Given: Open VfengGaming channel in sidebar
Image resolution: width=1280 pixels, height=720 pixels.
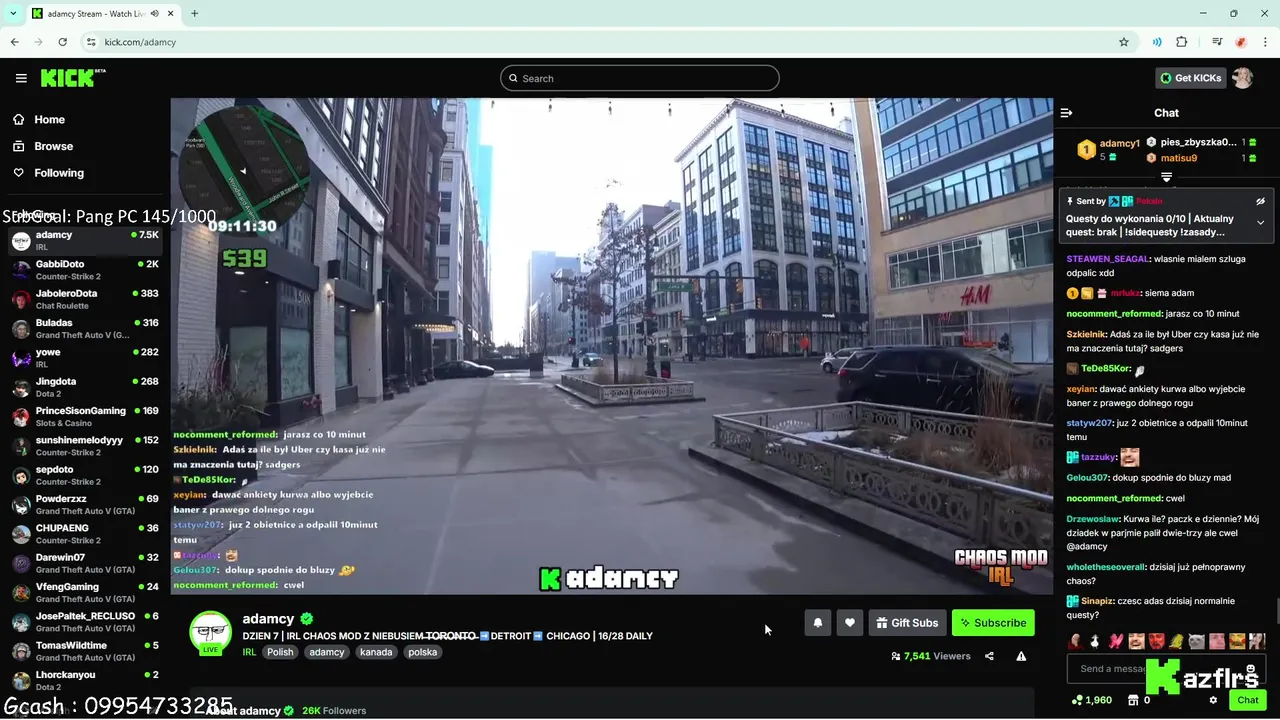Looking at the screenshot, I should (85, 592).
